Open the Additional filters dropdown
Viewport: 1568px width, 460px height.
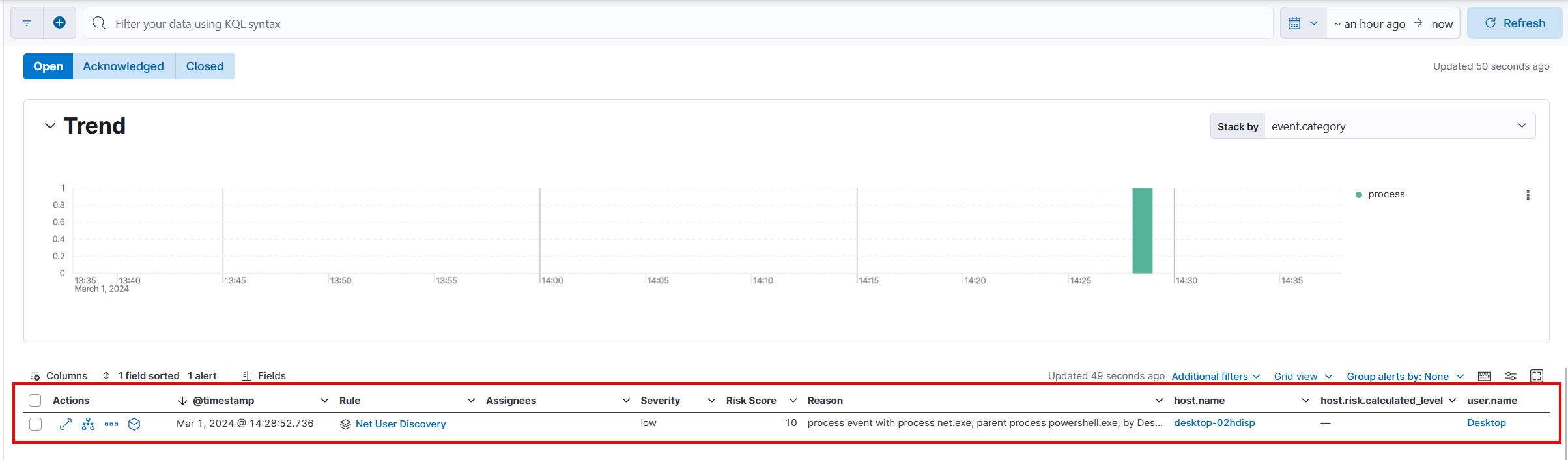pyautogui.click(x=1215, y=377)
